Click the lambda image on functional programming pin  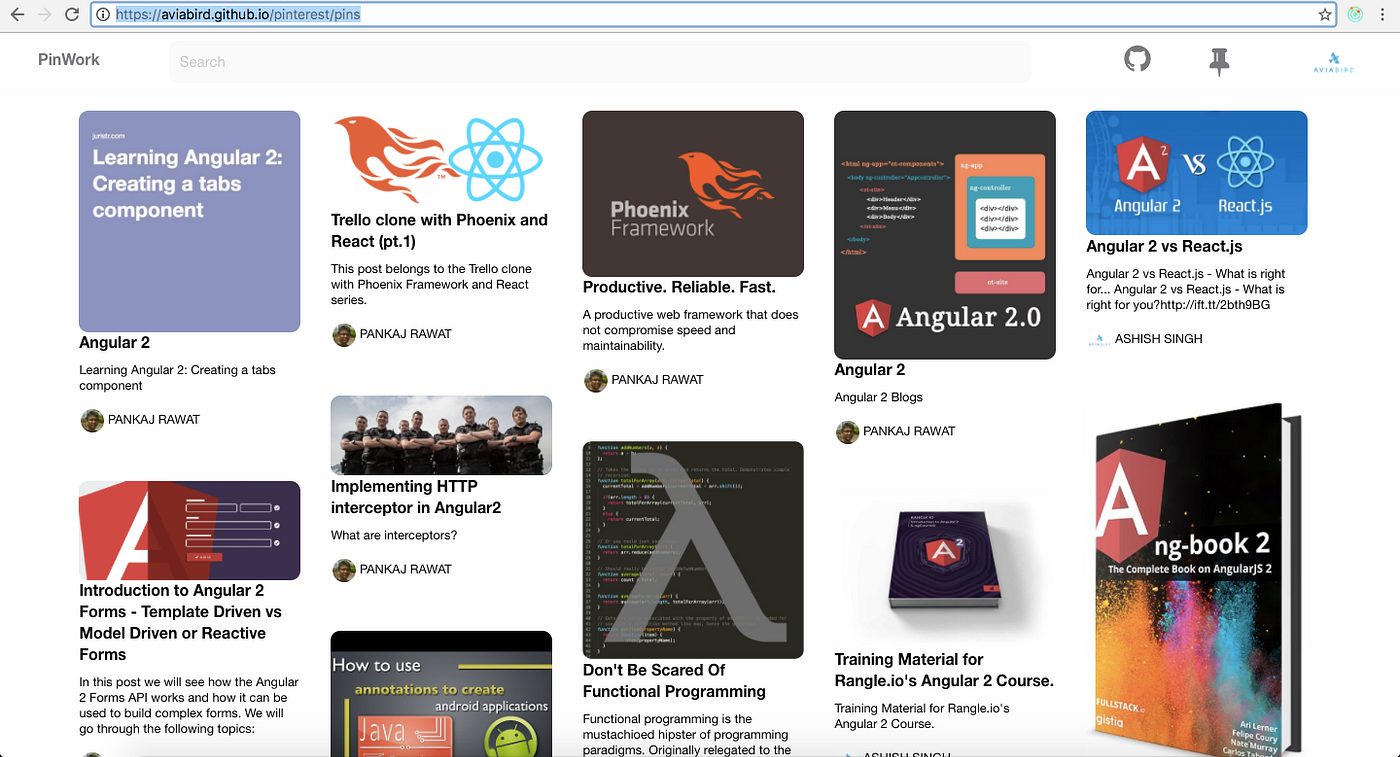point(693,549)
